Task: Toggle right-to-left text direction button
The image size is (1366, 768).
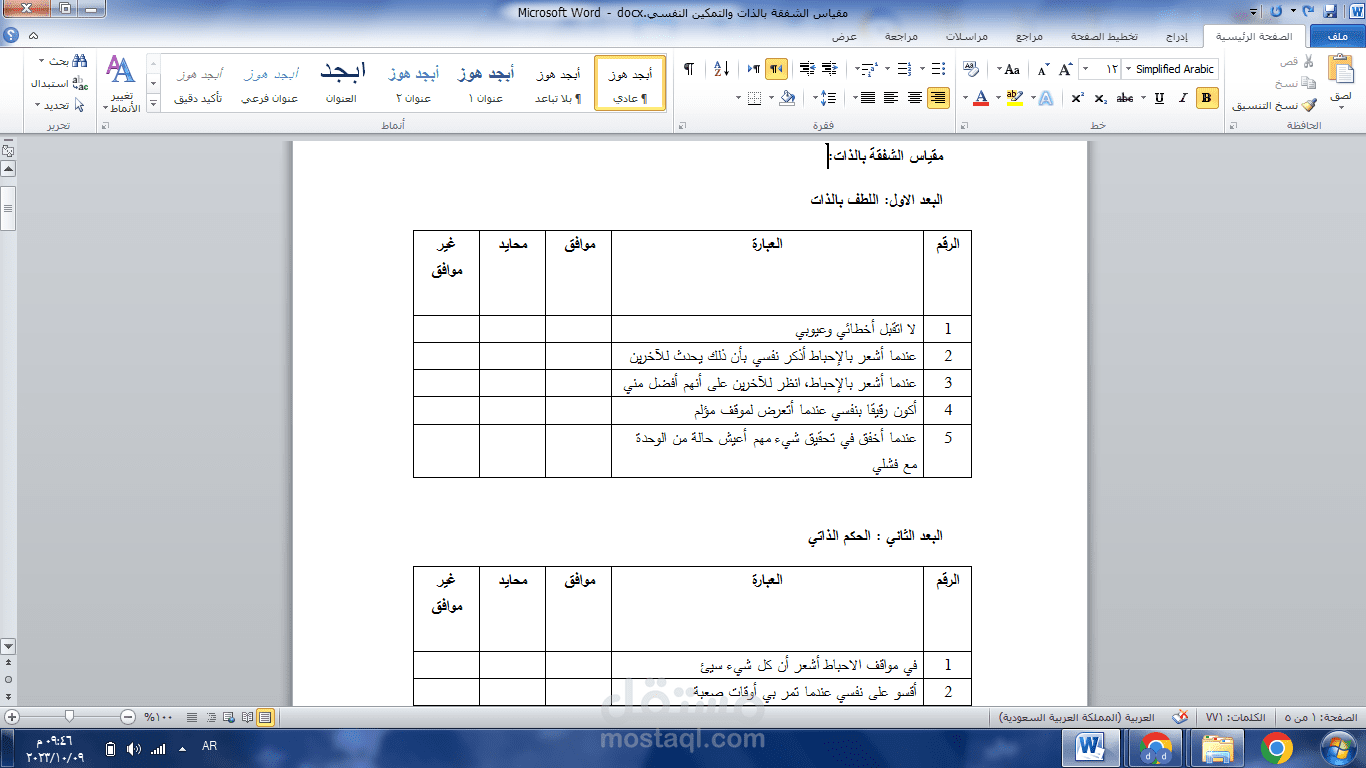Action: (x=776, y=69)
